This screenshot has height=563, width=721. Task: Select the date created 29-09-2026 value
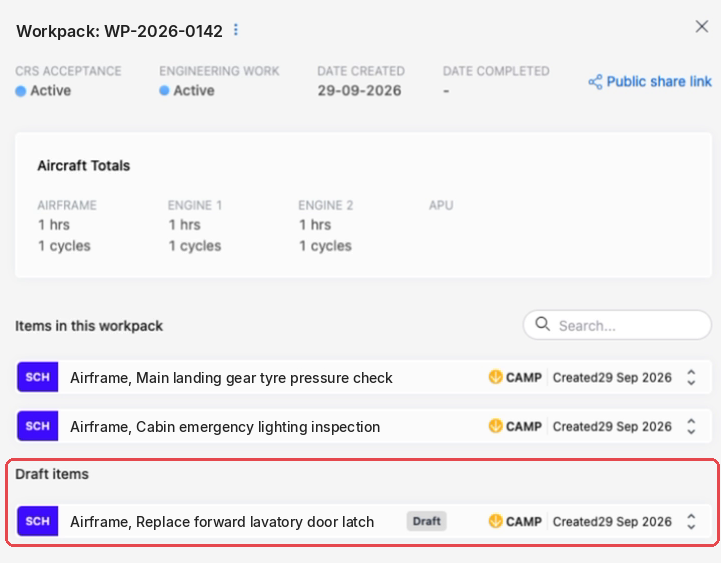[359, 91]
